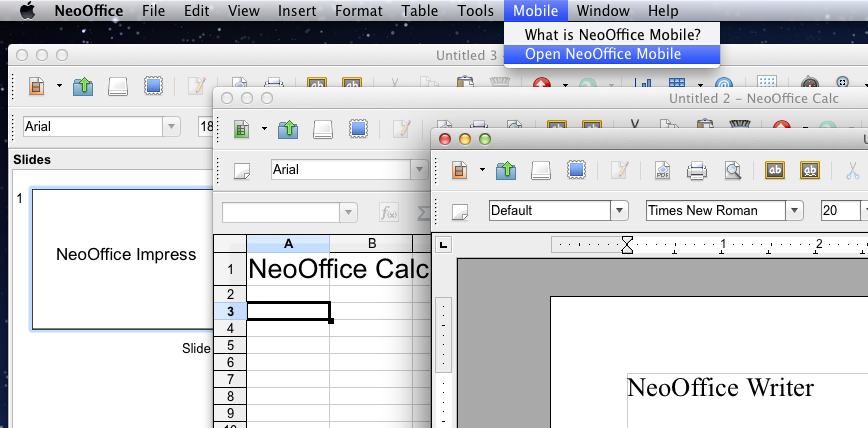The width and height of the screenshot is (868, 428).
Task: Select column A header in Calc
Action: tap(288, 244)
